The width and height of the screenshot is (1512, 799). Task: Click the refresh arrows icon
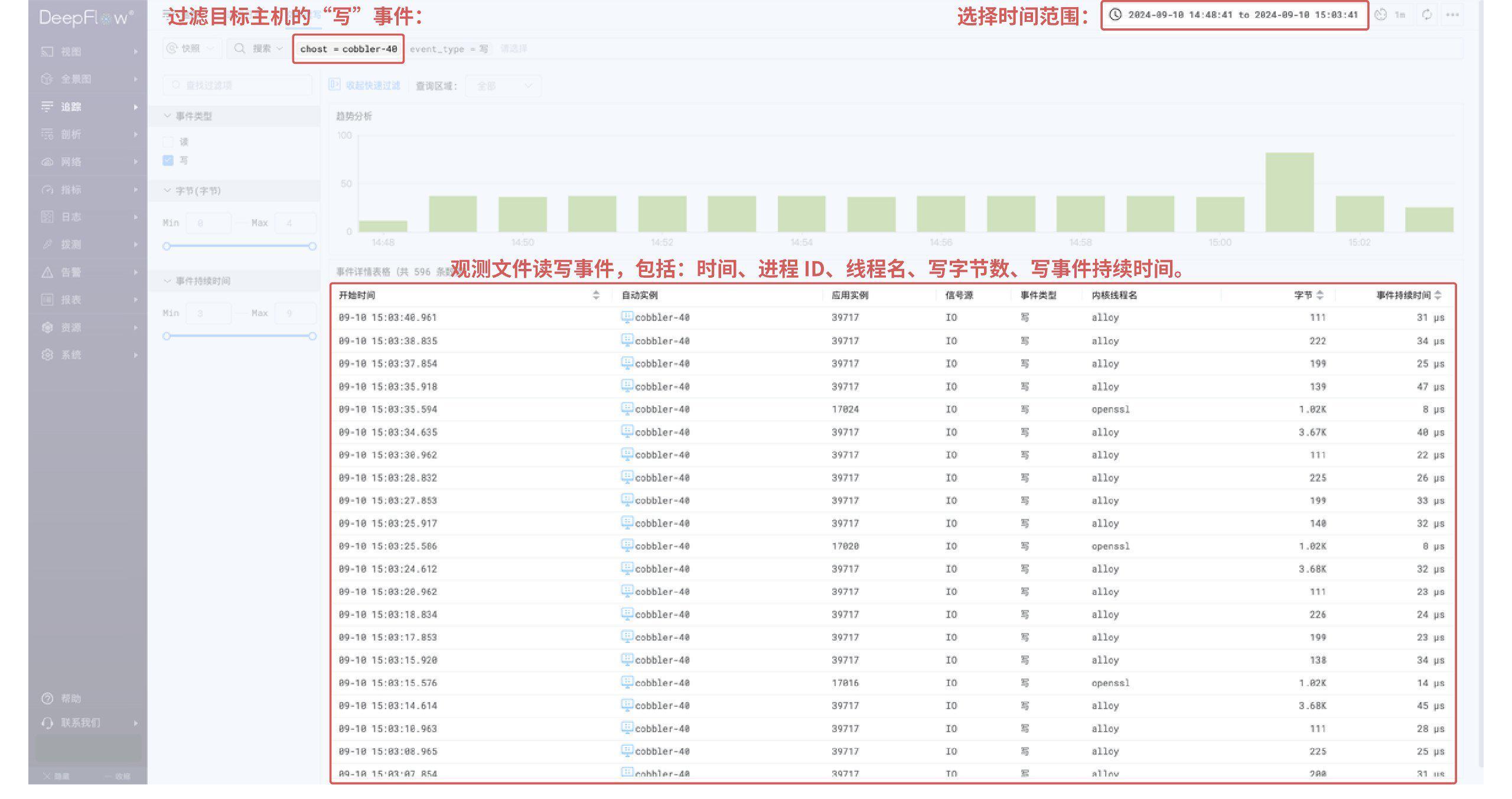[x=1427, y=15]
